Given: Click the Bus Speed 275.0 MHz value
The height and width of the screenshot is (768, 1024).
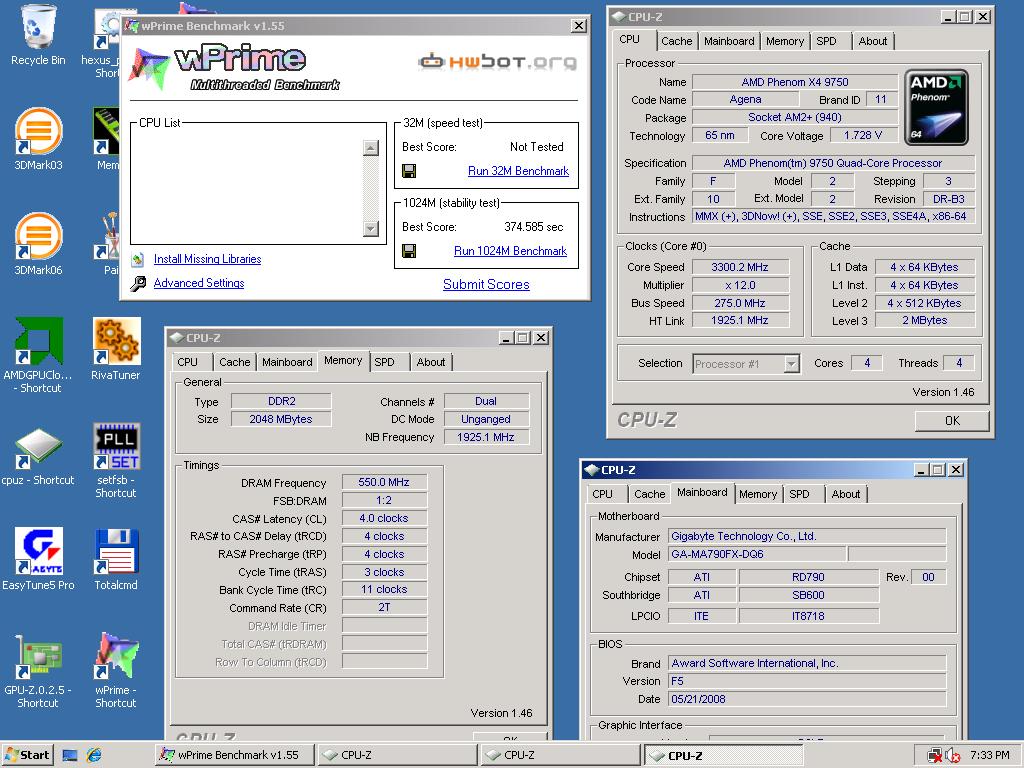Looking at the screenshot, I should 740,303.
